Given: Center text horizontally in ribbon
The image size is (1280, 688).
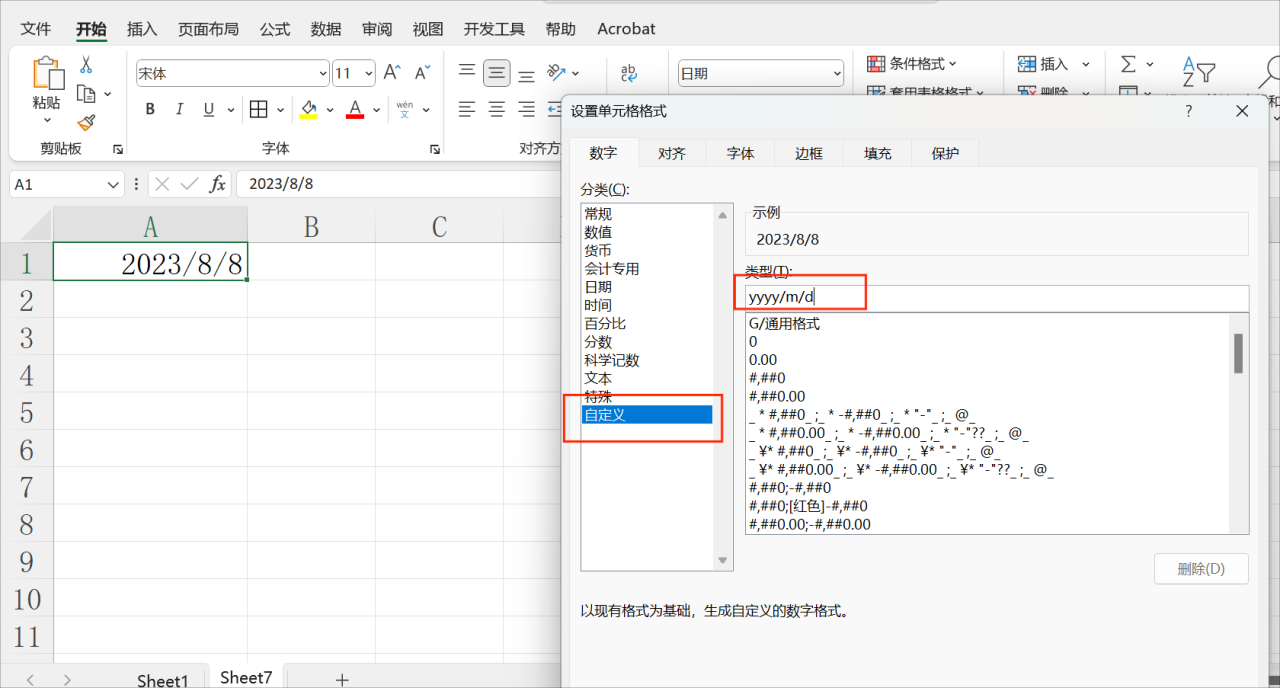Looking at the screenshot, I should [496, 109].
